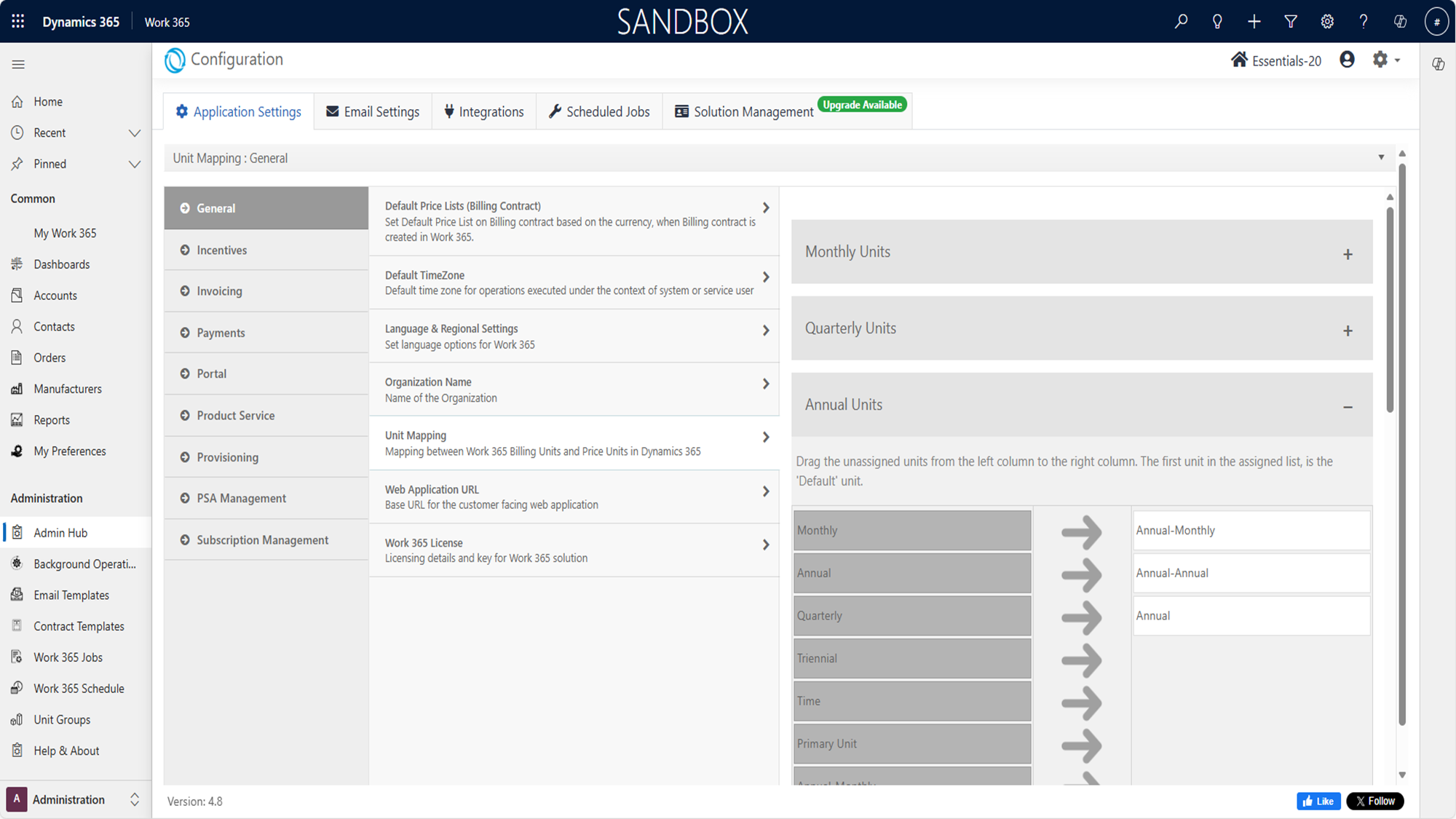
Task: Expand the Monthly Units section
Action: (1348, 254)
